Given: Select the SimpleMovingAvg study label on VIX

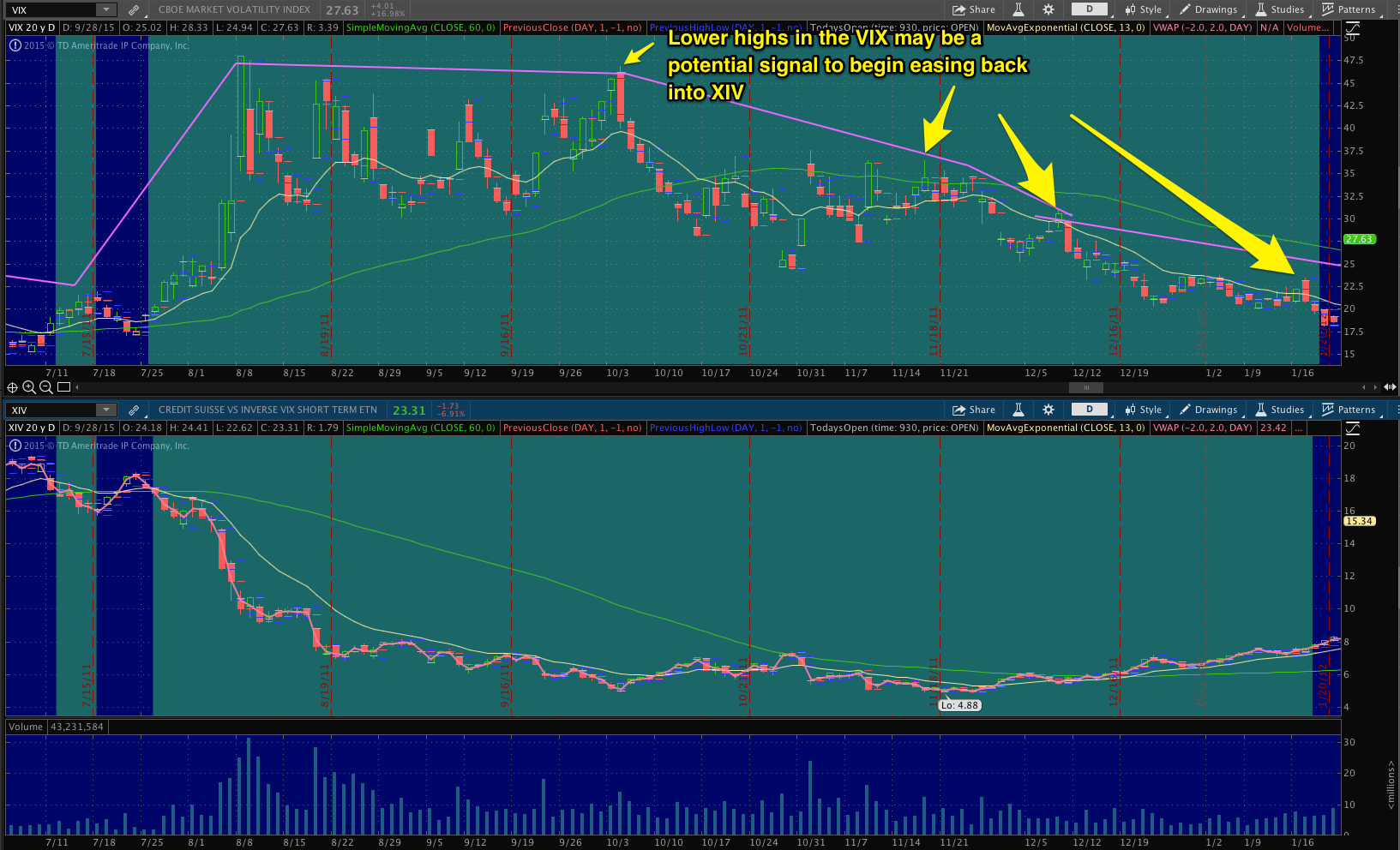Looking at the screenshot, I should coord(420,27).
